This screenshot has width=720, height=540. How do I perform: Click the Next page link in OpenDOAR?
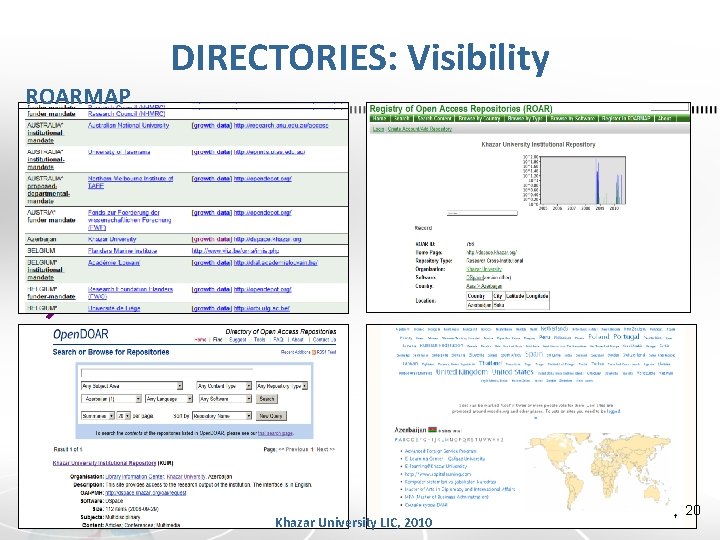click(x=325, y=449)
